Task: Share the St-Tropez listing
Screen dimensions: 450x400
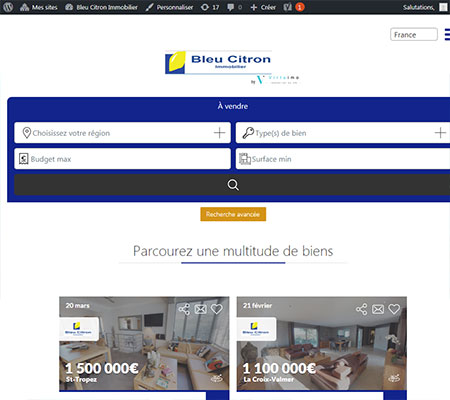Action: point(184,309)
